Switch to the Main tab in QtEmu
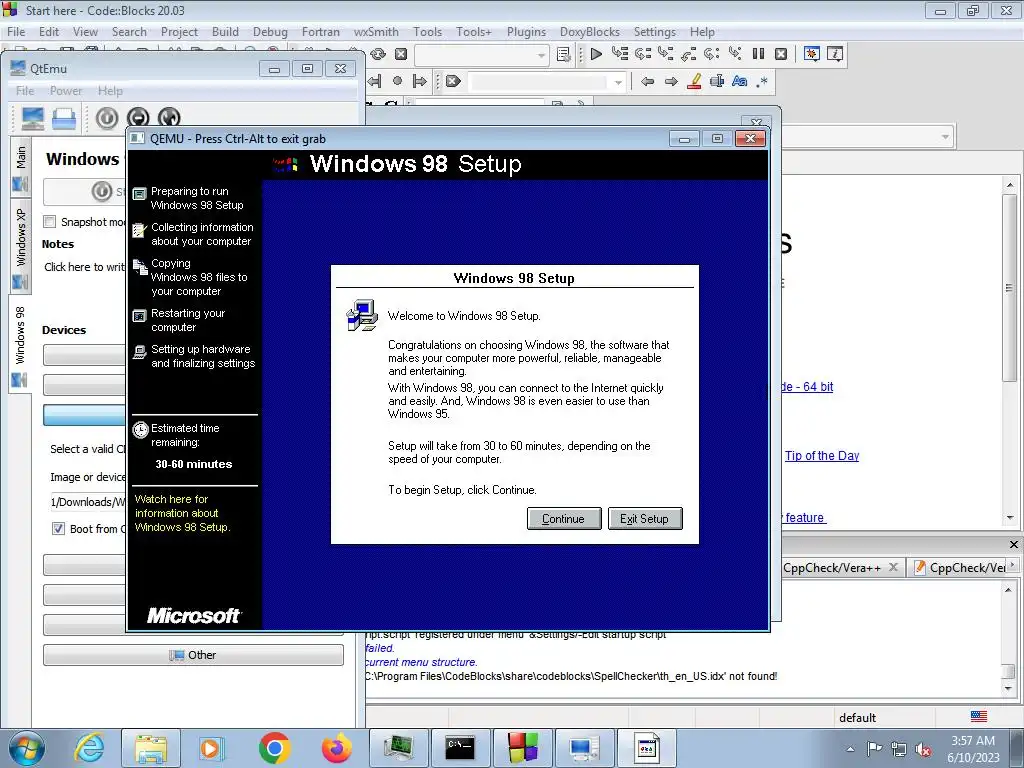This screenshot has width=1024, height=768. coord(20,165)
